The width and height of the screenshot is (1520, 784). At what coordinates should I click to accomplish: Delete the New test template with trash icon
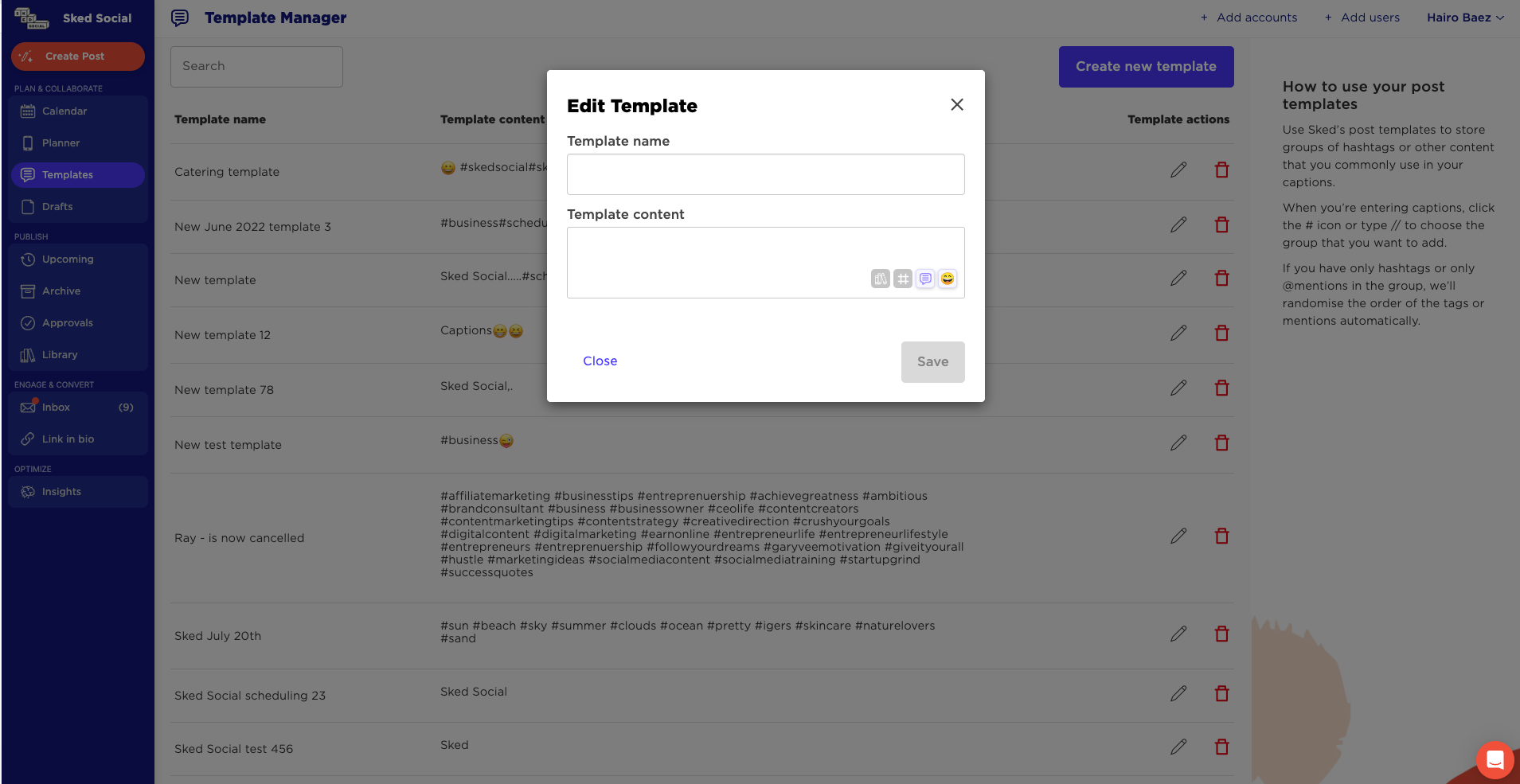(1221, 443)
